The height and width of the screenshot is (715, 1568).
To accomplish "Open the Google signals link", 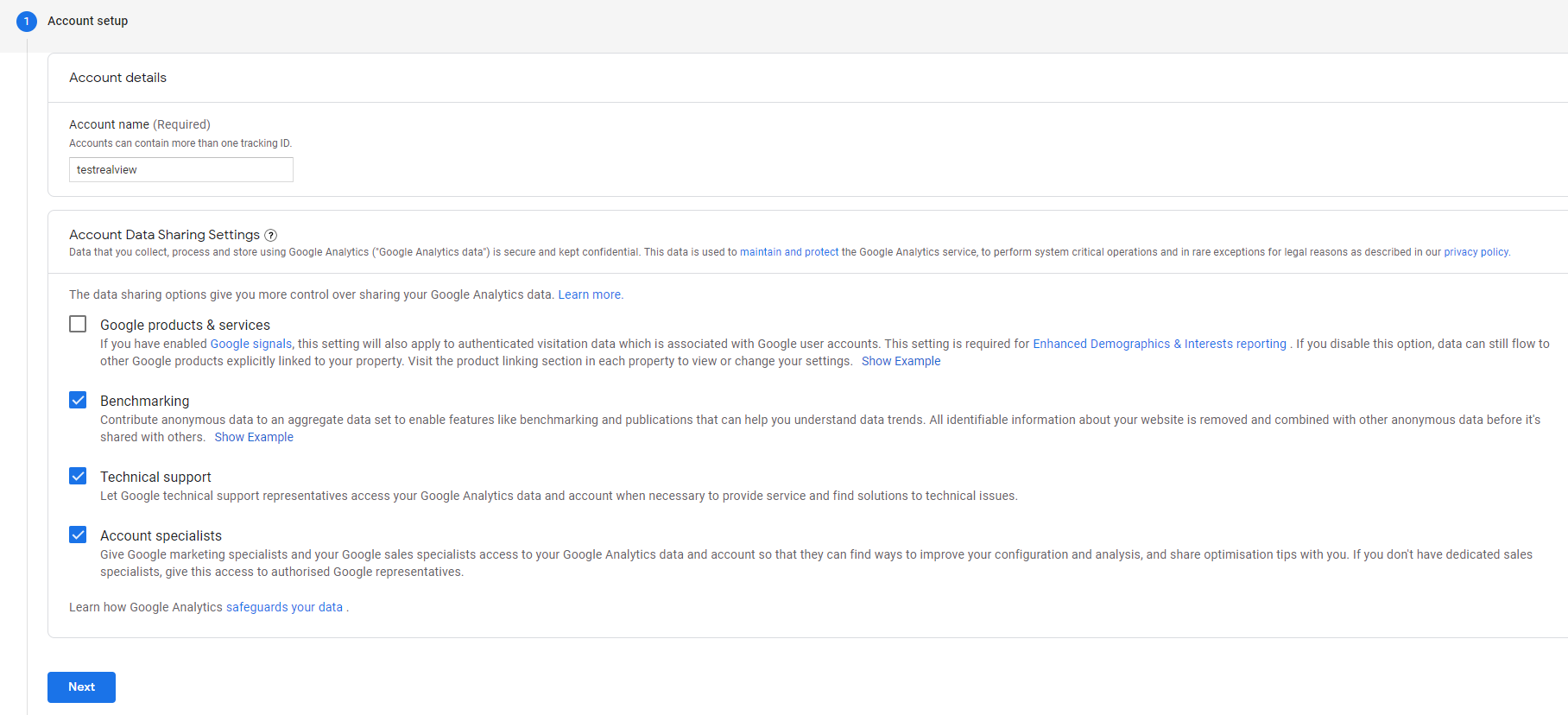I will coord(251,344).
